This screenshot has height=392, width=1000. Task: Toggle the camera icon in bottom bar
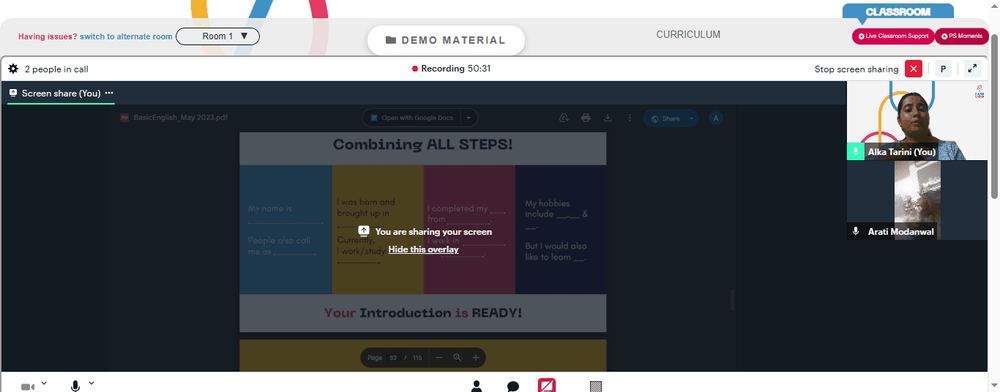tap(27, 387)
